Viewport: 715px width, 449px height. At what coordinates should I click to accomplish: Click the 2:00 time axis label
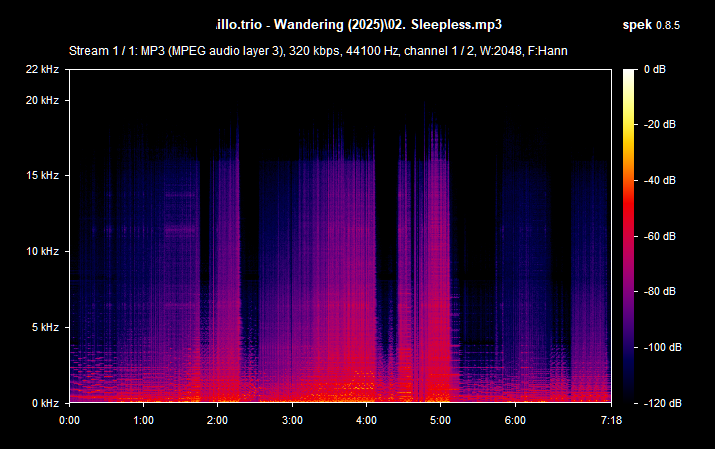pos(217,420)
